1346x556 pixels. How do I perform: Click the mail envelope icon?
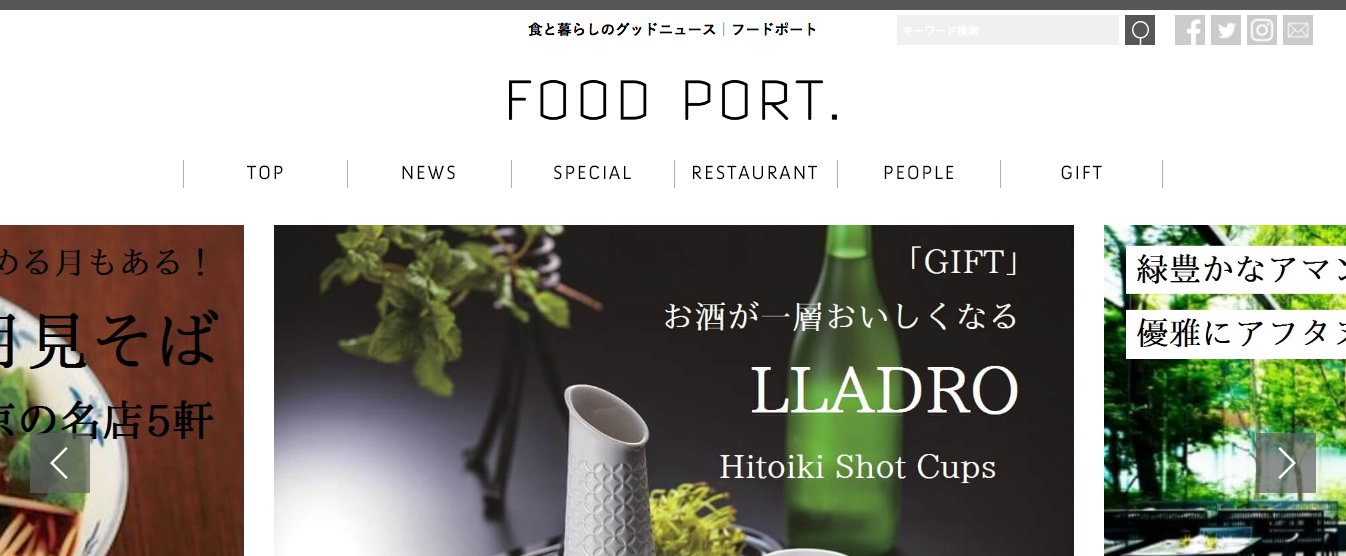(1298, 30)
